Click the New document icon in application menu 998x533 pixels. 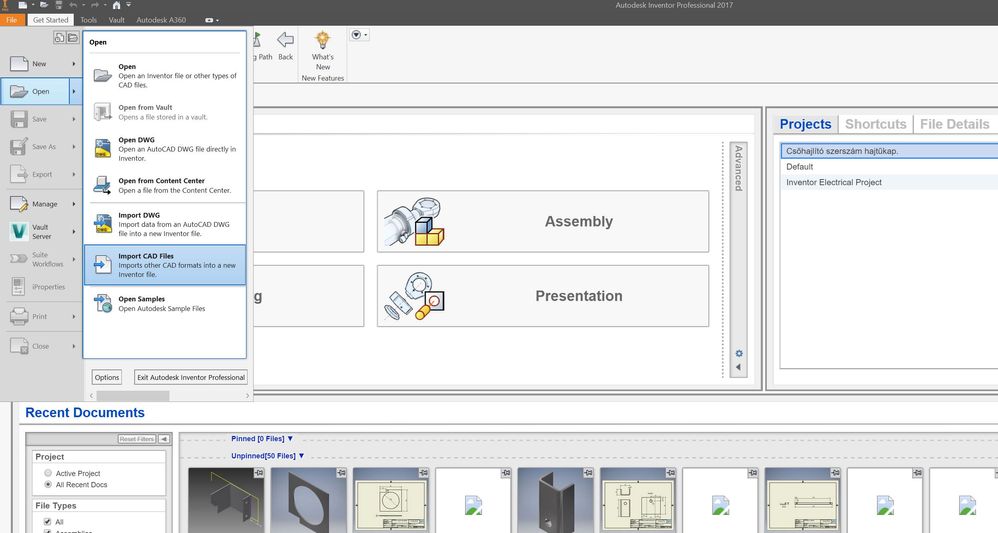coord(19,64)
